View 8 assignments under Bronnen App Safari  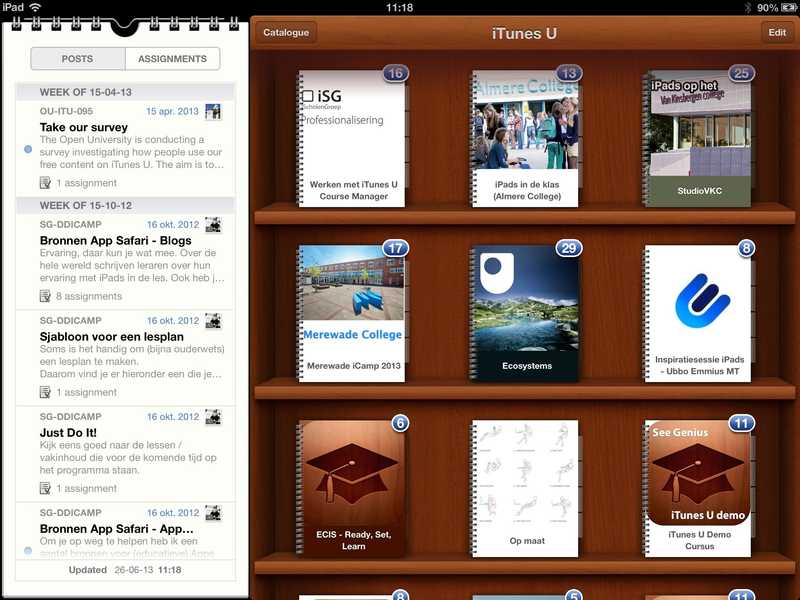(x=88, y=296)
